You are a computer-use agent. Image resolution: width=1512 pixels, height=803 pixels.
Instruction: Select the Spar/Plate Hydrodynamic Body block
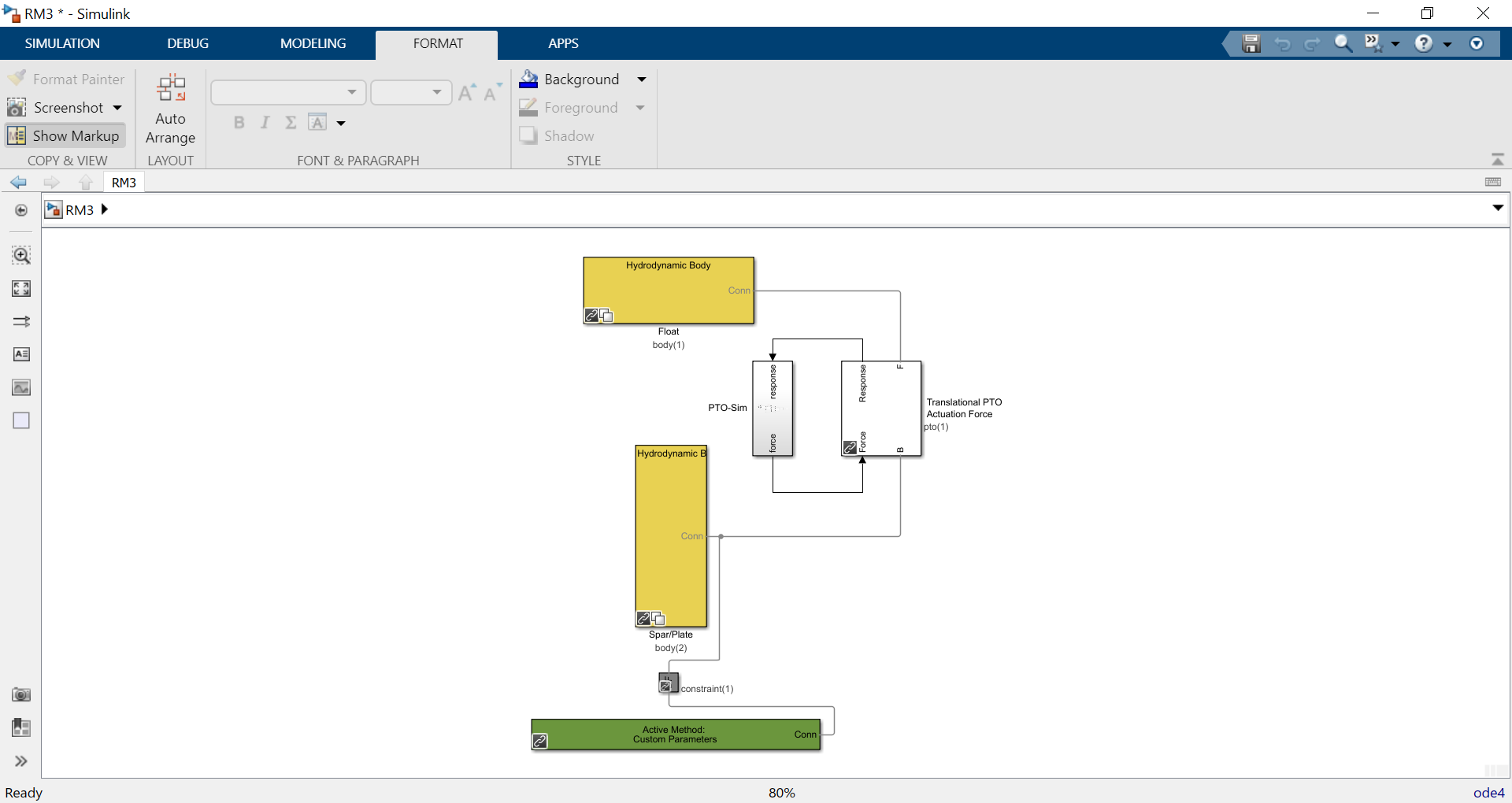(671, 536)
